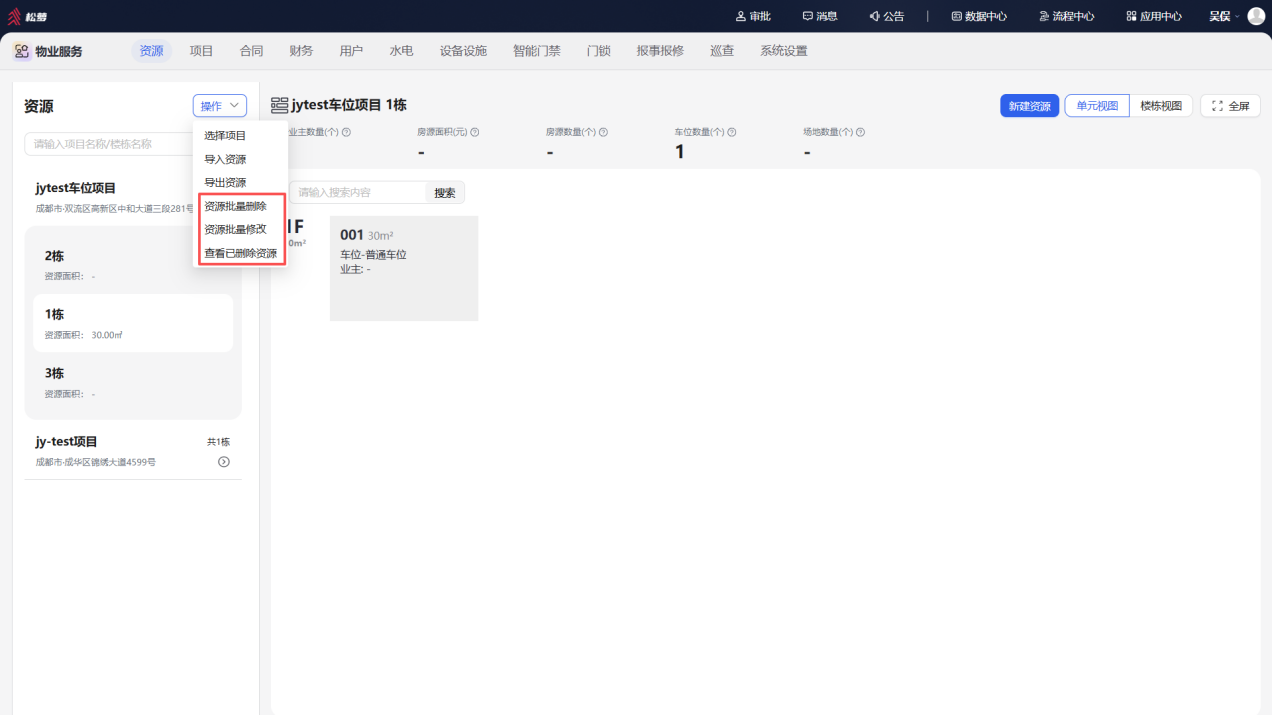Open 消息 messages in top bar
The image size is (1272, 715).
pos(820,16)
